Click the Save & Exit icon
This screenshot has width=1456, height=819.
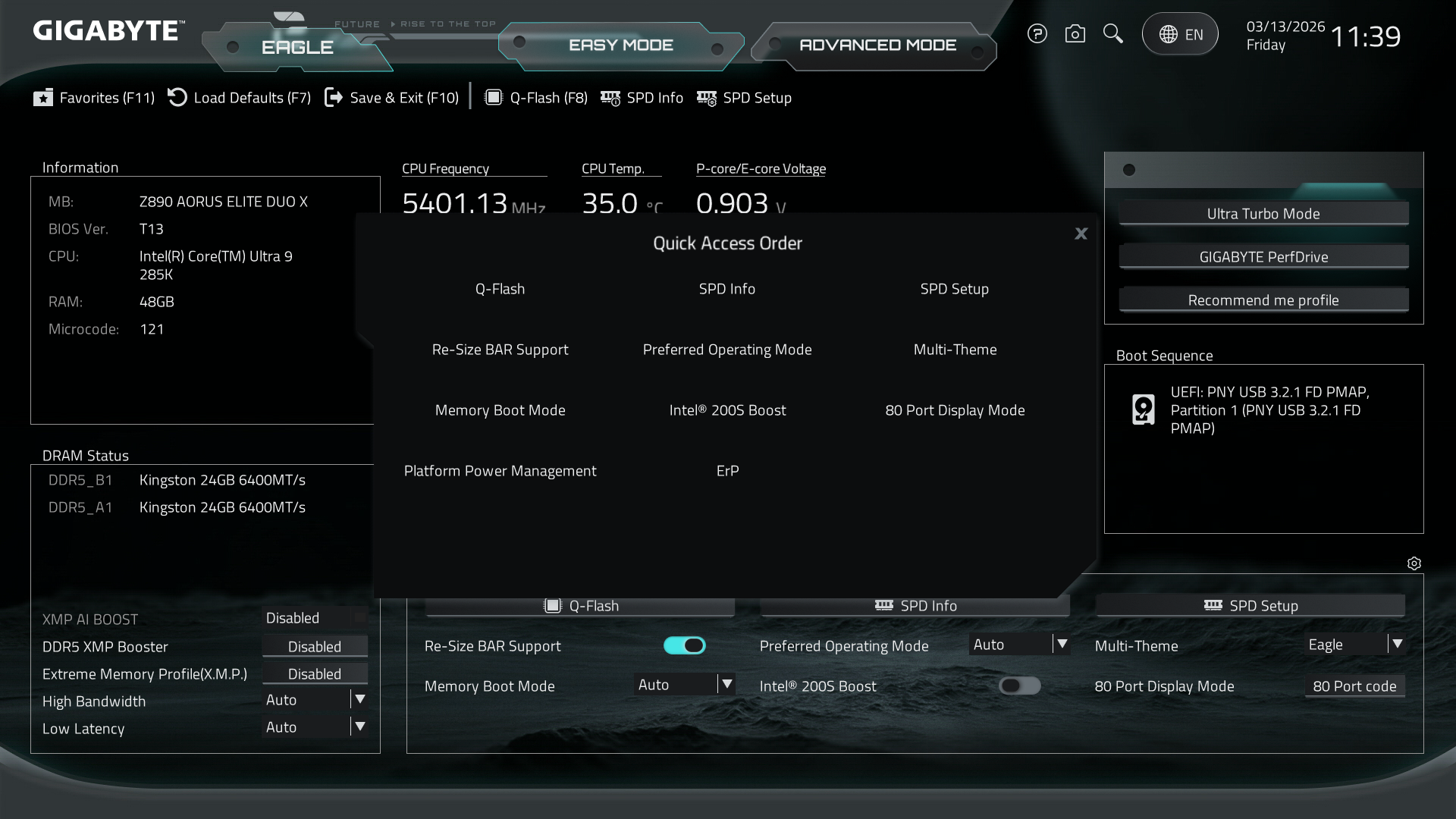coord(334,98)
